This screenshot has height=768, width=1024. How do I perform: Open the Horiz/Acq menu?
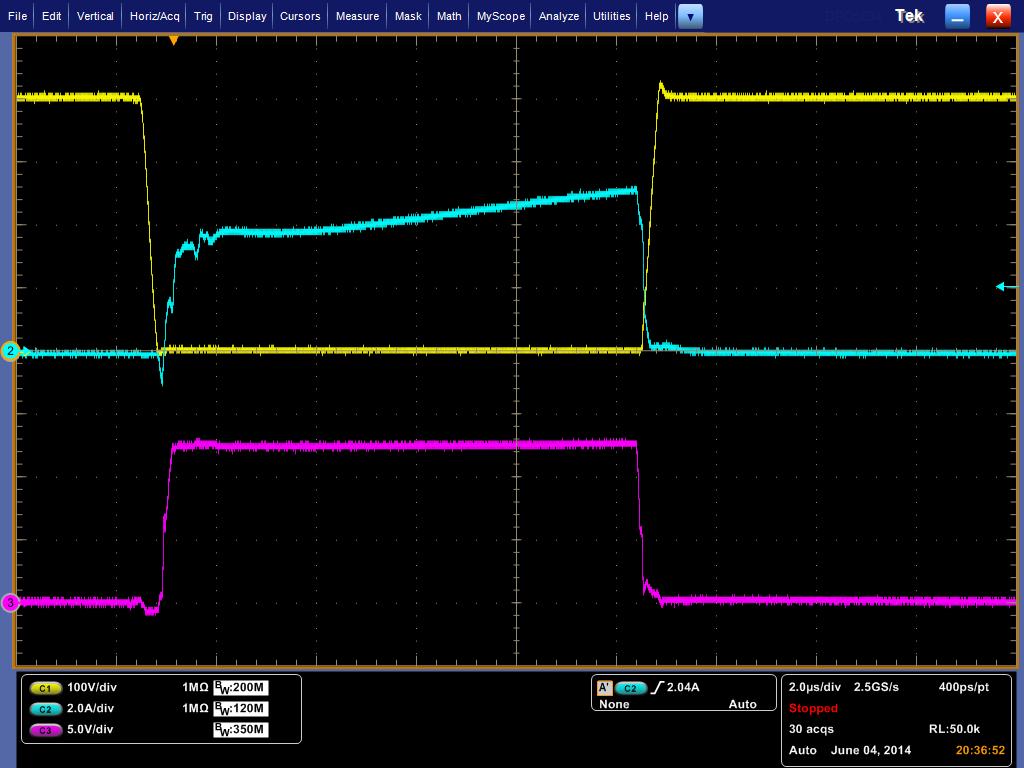155,16
